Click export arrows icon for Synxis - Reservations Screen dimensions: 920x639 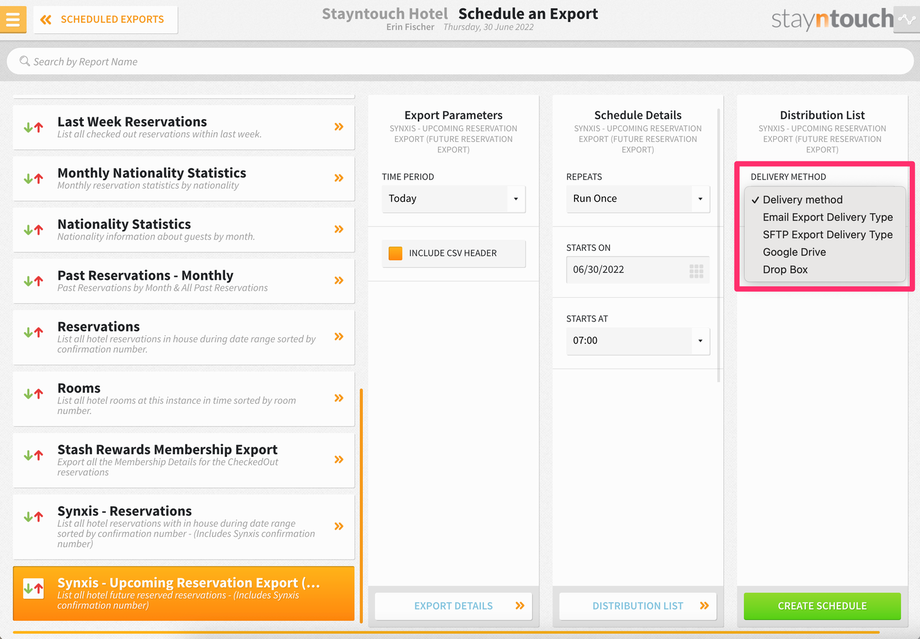point(33,516)
